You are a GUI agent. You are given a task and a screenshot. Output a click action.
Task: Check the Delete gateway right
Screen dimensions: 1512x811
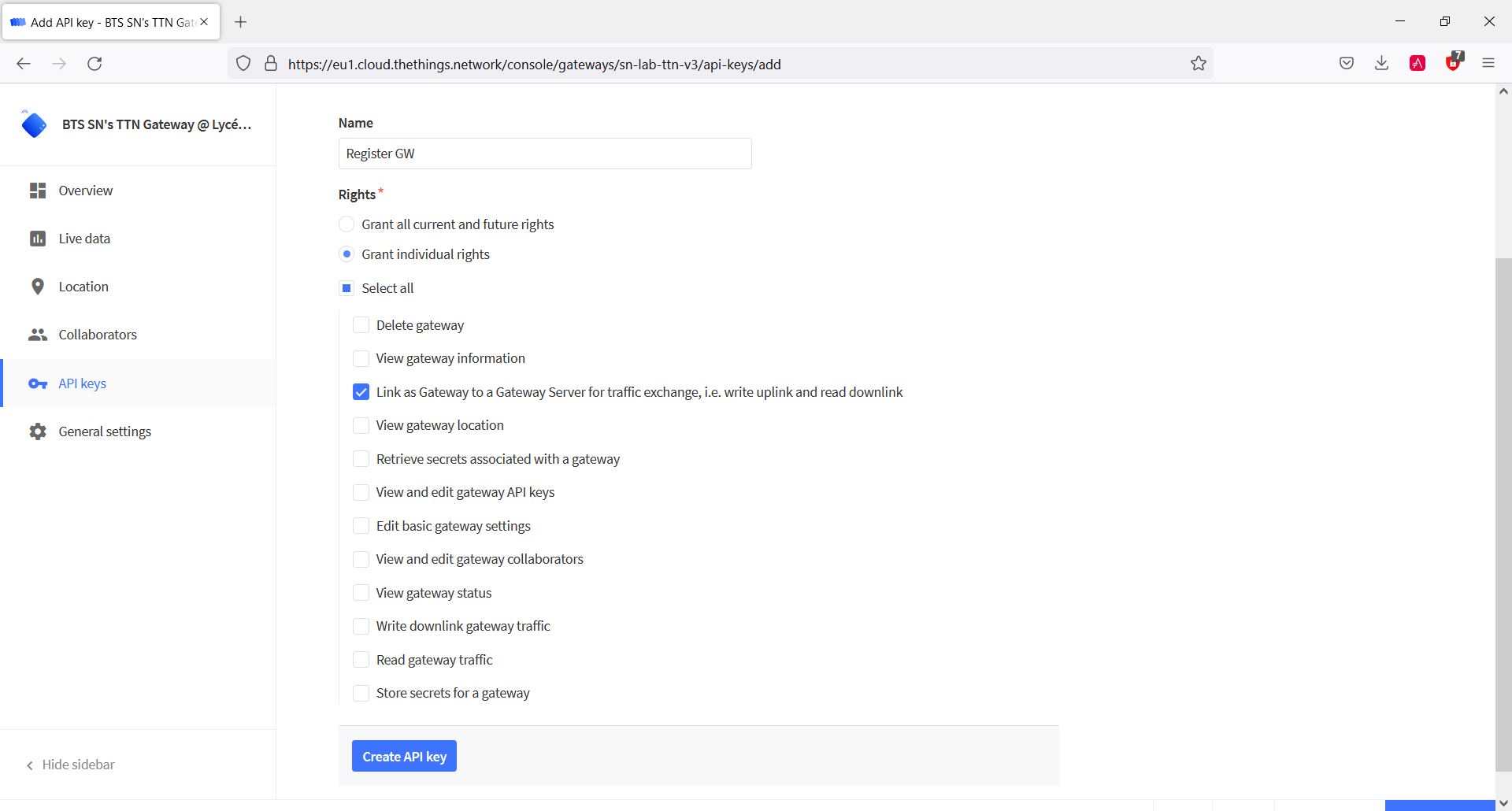coord(361,325)
